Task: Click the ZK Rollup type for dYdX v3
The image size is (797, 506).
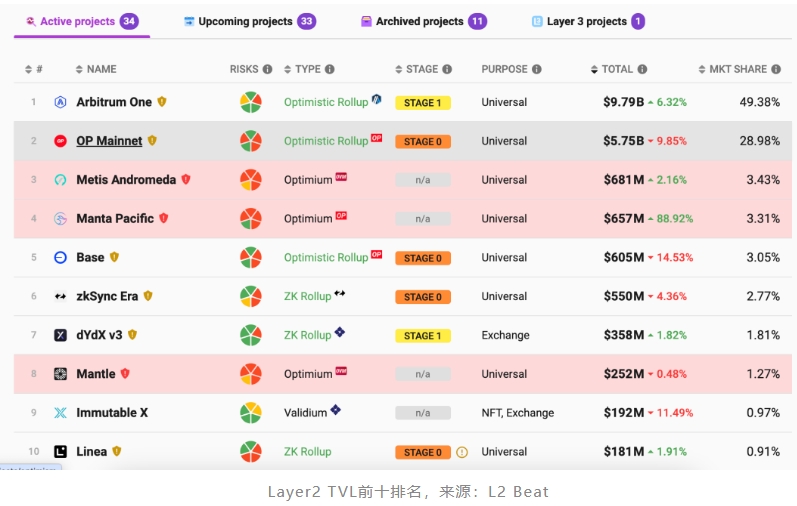Action: tap(308, 335)
